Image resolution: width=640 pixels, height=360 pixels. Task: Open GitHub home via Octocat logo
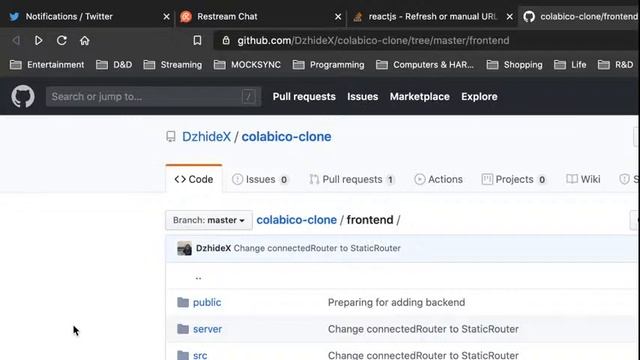(x=23, y=96)
